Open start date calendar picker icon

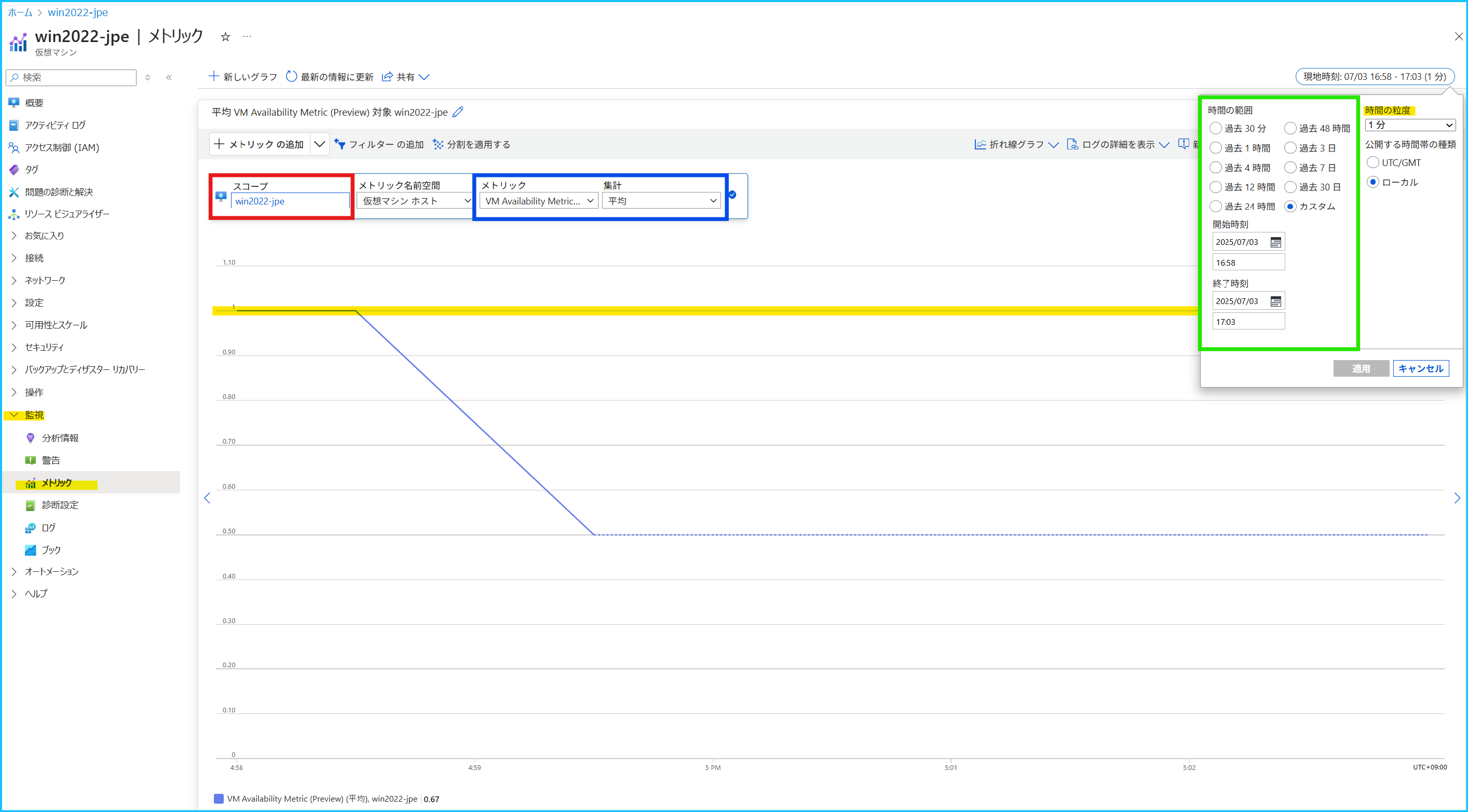tap(1275, 243)
